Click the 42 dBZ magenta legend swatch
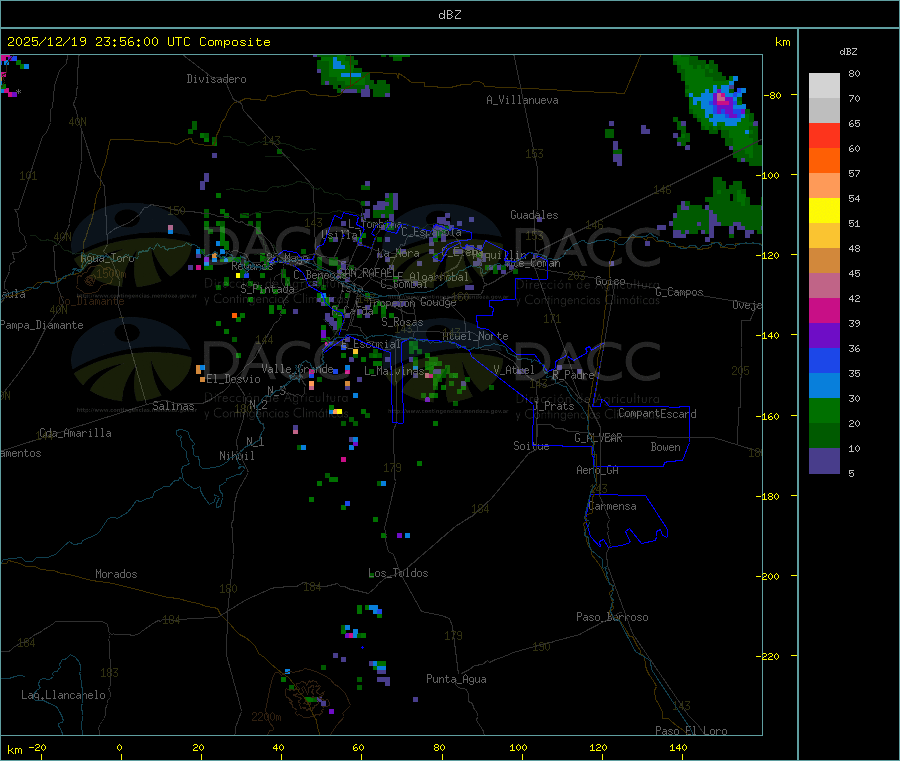 (x=824, y=310)
